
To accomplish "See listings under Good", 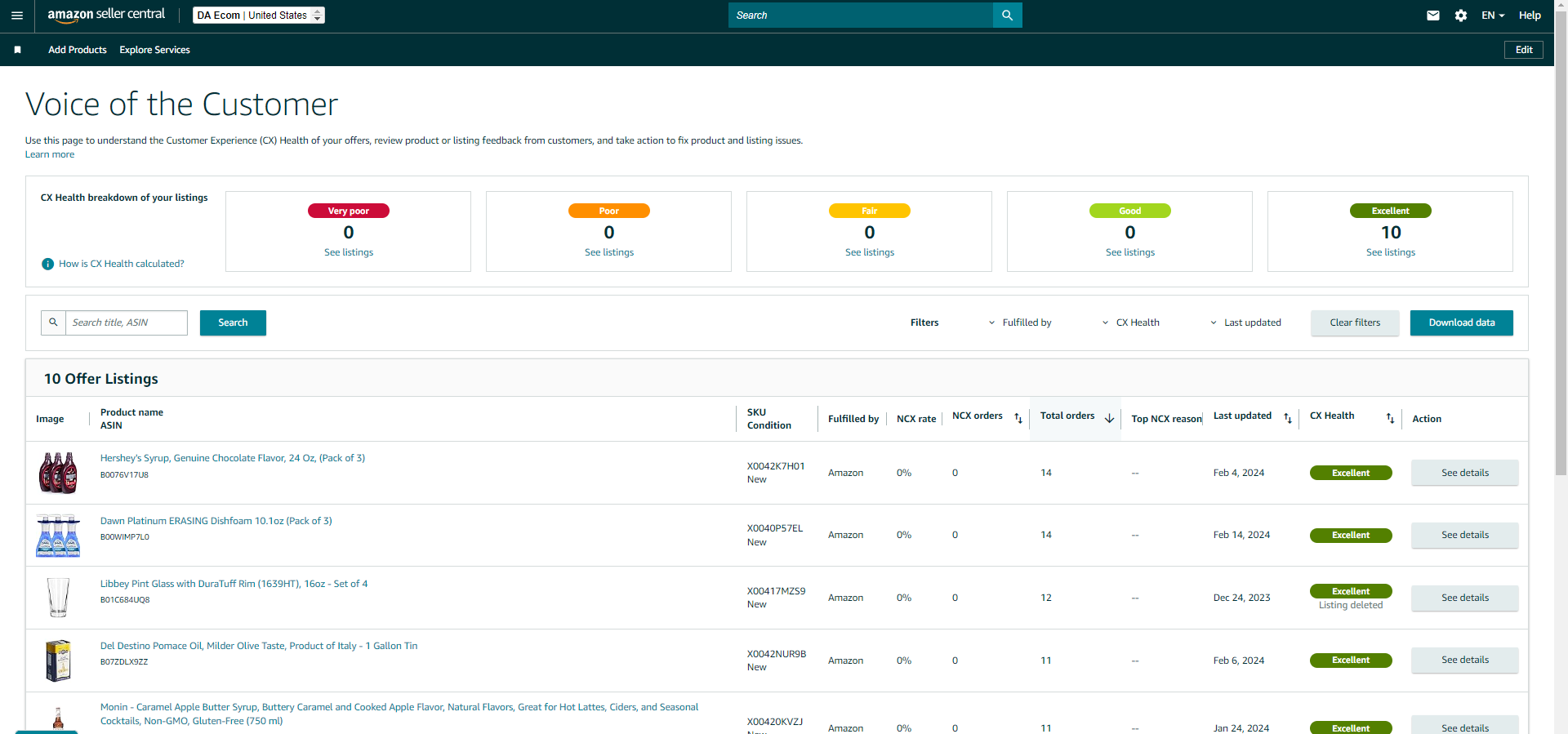I will click(1130, 252).
